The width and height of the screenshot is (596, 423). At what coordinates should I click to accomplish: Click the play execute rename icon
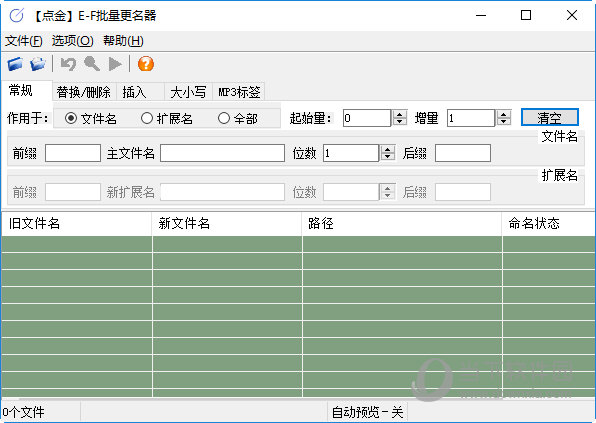pyautogui.click(x=115, y=64)
